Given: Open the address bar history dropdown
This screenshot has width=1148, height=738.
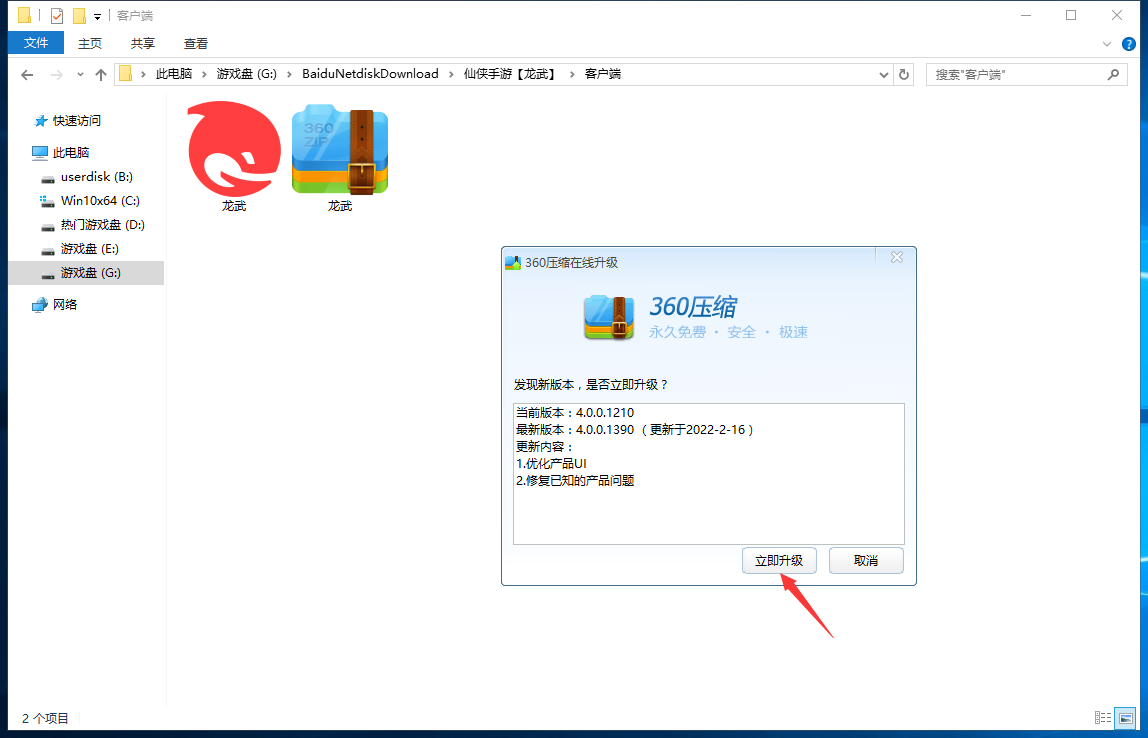Looking at the screenshot, I should 883,74.
